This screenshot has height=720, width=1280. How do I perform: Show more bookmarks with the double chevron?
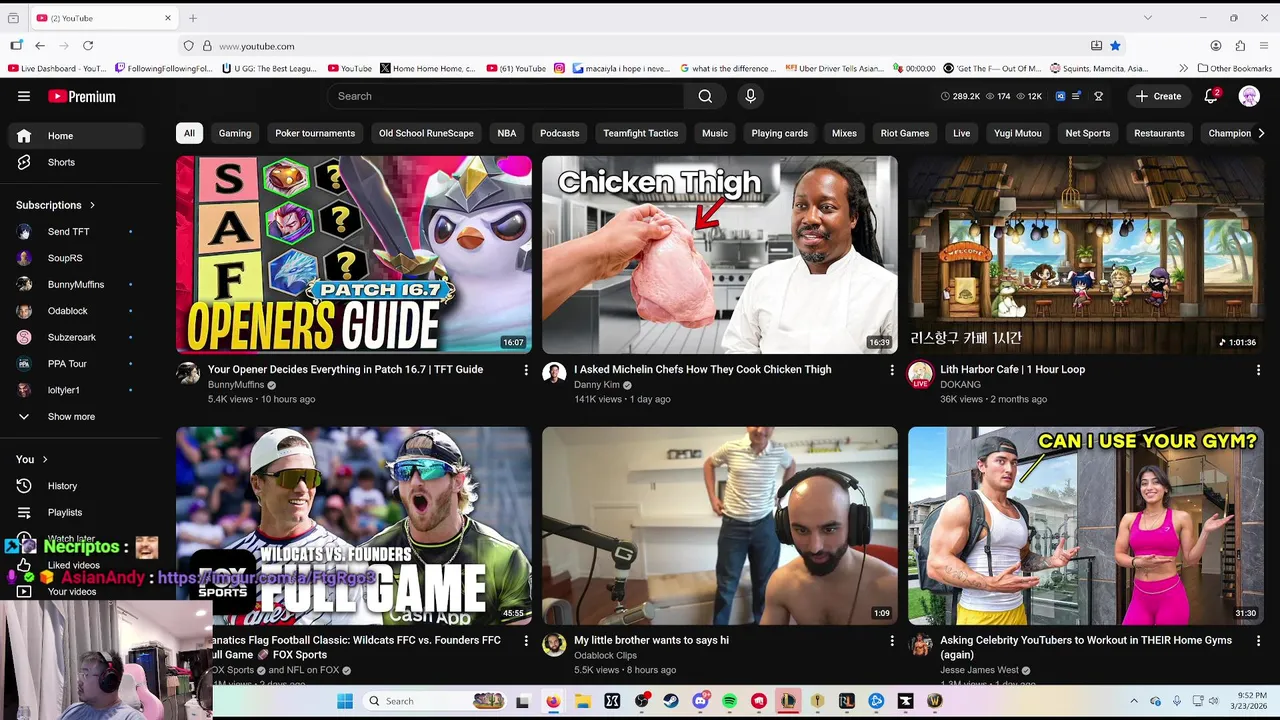1184,68
